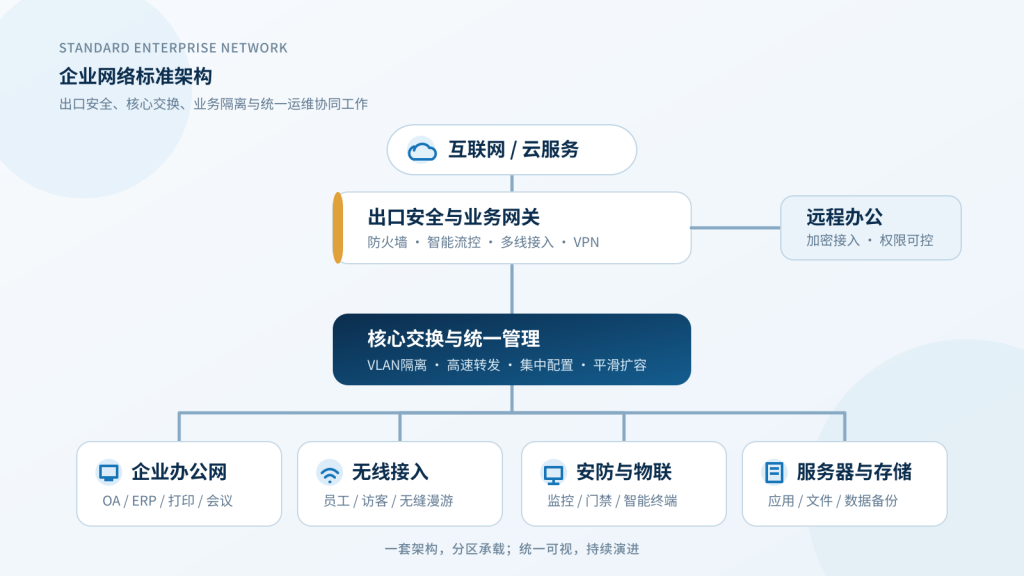
Task: Select the 互联网 / 云服务 node
Action: point(512,150)
